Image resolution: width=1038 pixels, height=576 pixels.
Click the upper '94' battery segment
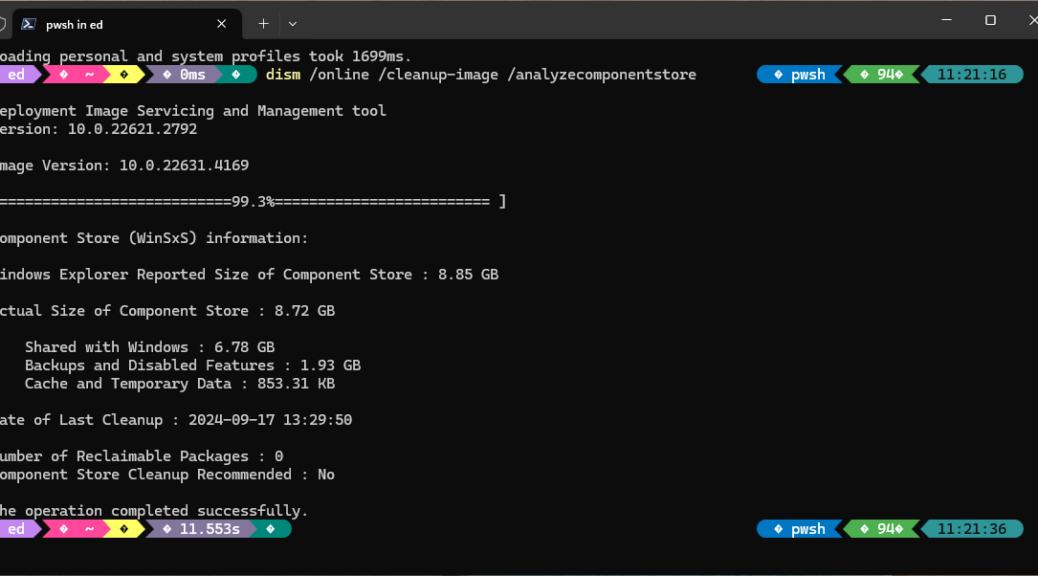tap(882, 75)
